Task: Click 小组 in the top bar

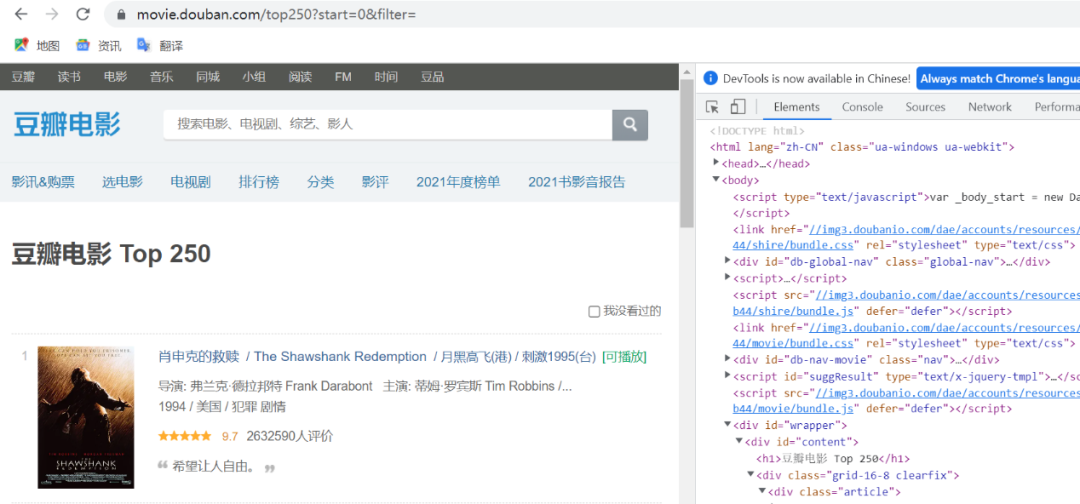Action: tap(254, 77)
